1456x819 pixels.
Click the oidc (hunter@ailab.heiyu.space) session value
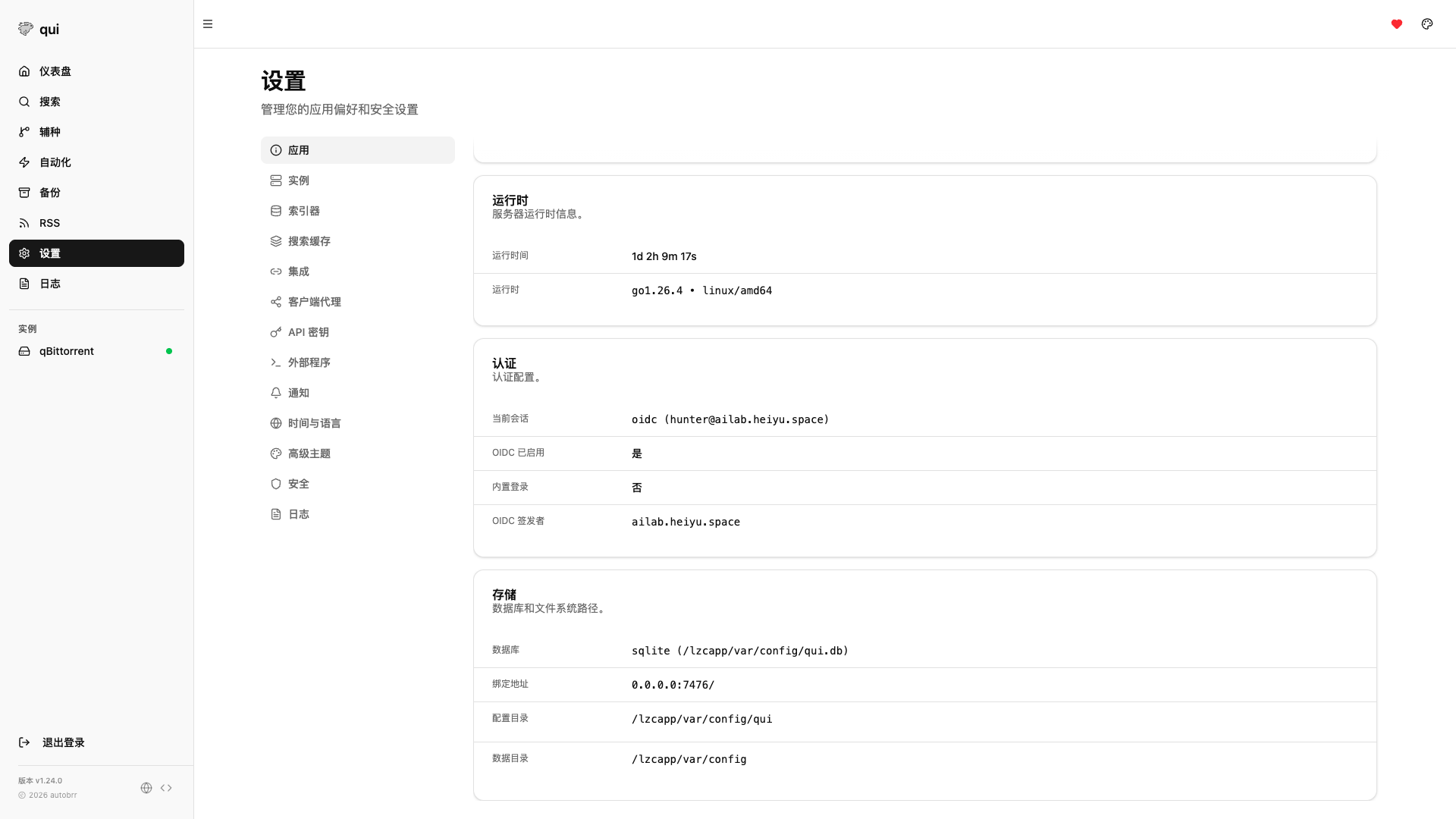pyautogui.click(x=730, y=419)
